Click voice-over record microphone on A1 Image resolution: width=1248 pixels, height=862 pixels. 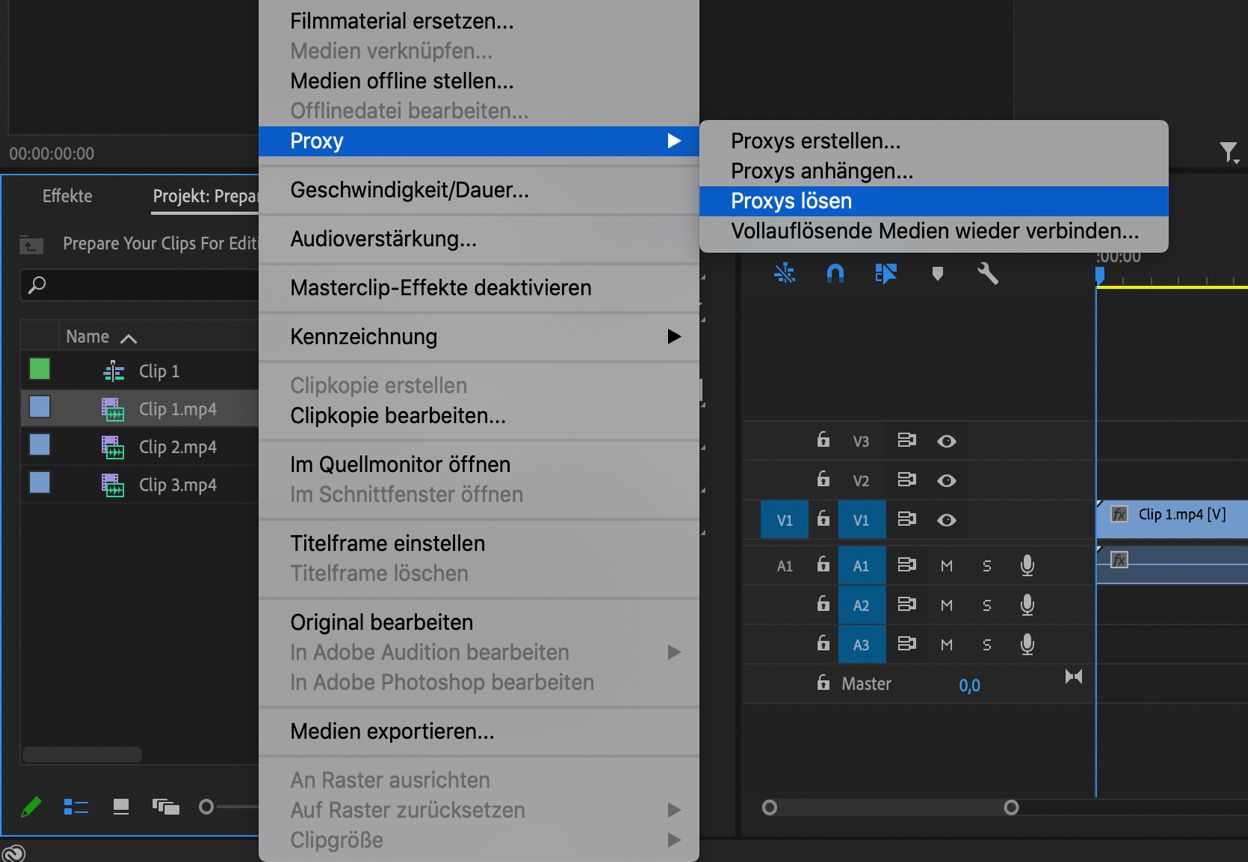1027,566
